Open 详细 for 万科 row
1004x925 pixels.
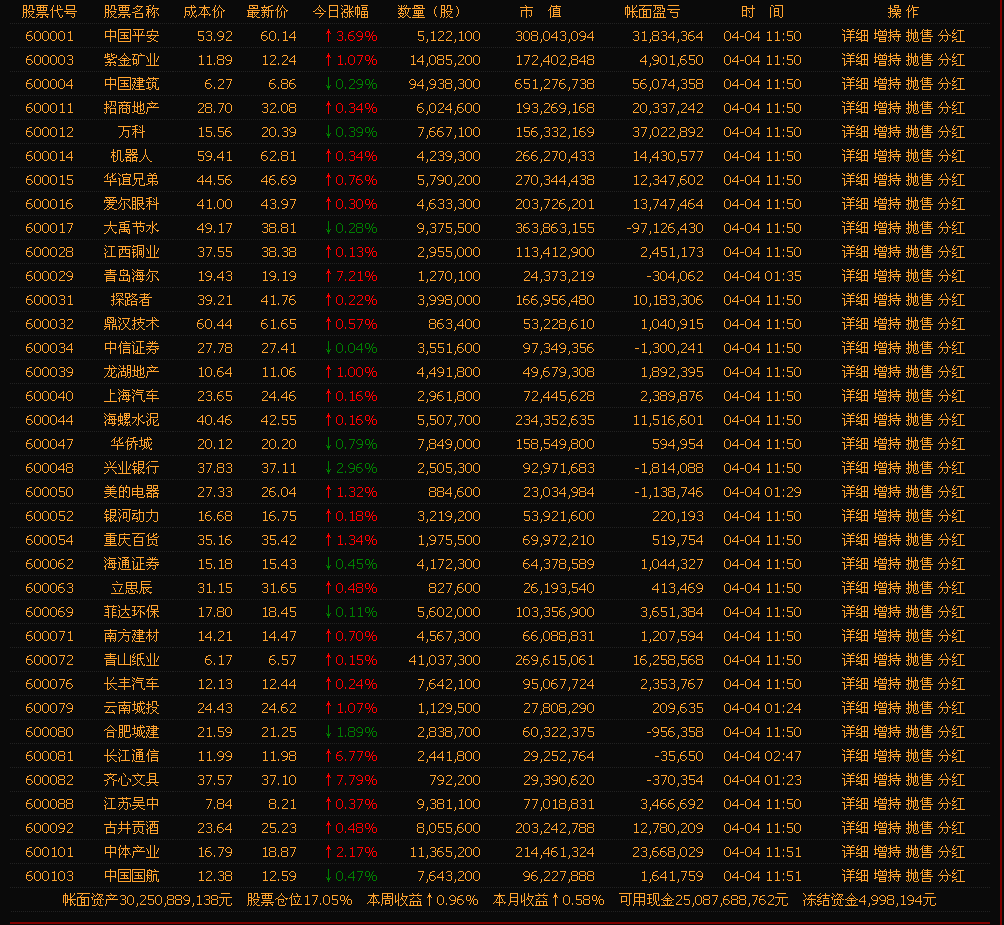[x=855, y=133]
